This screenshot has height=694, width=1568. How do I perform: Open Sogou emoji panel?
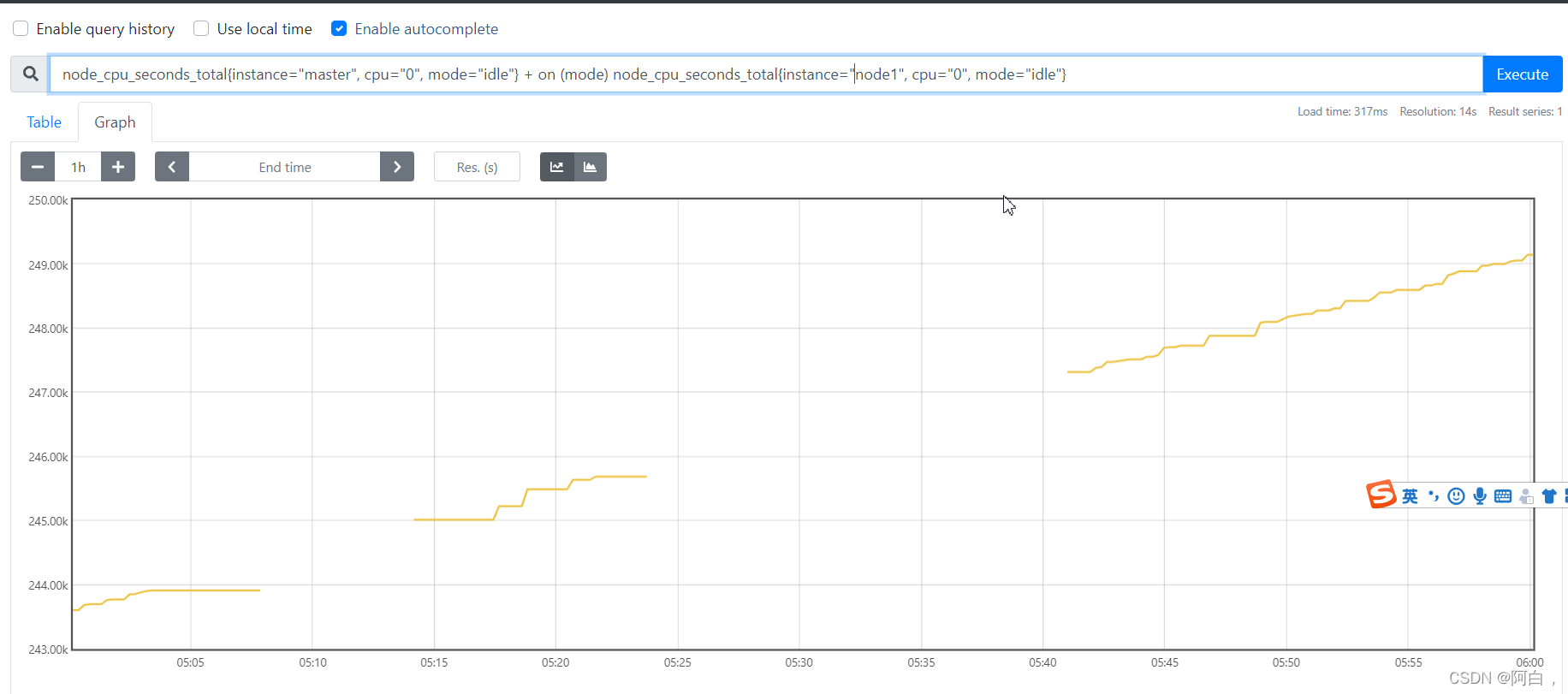pyautogui.click(x=1456, y=496)
